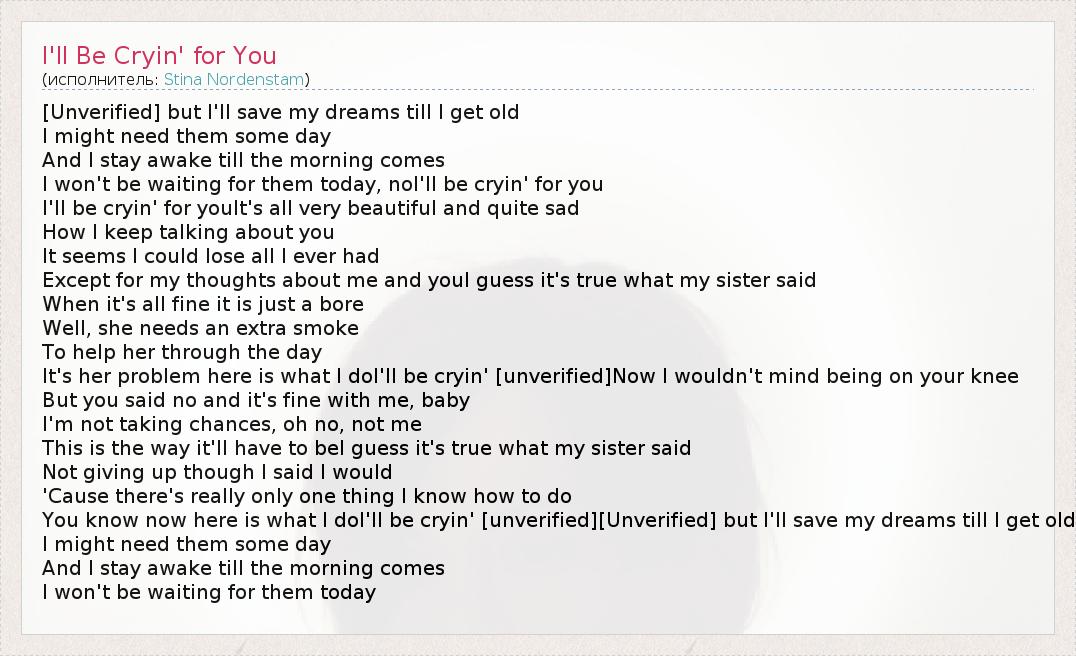Image resolution: width=1076 pixels, height=656 pixels.
Task: Select the line It seems I could lose all I ever had
Action: point(210,256)
